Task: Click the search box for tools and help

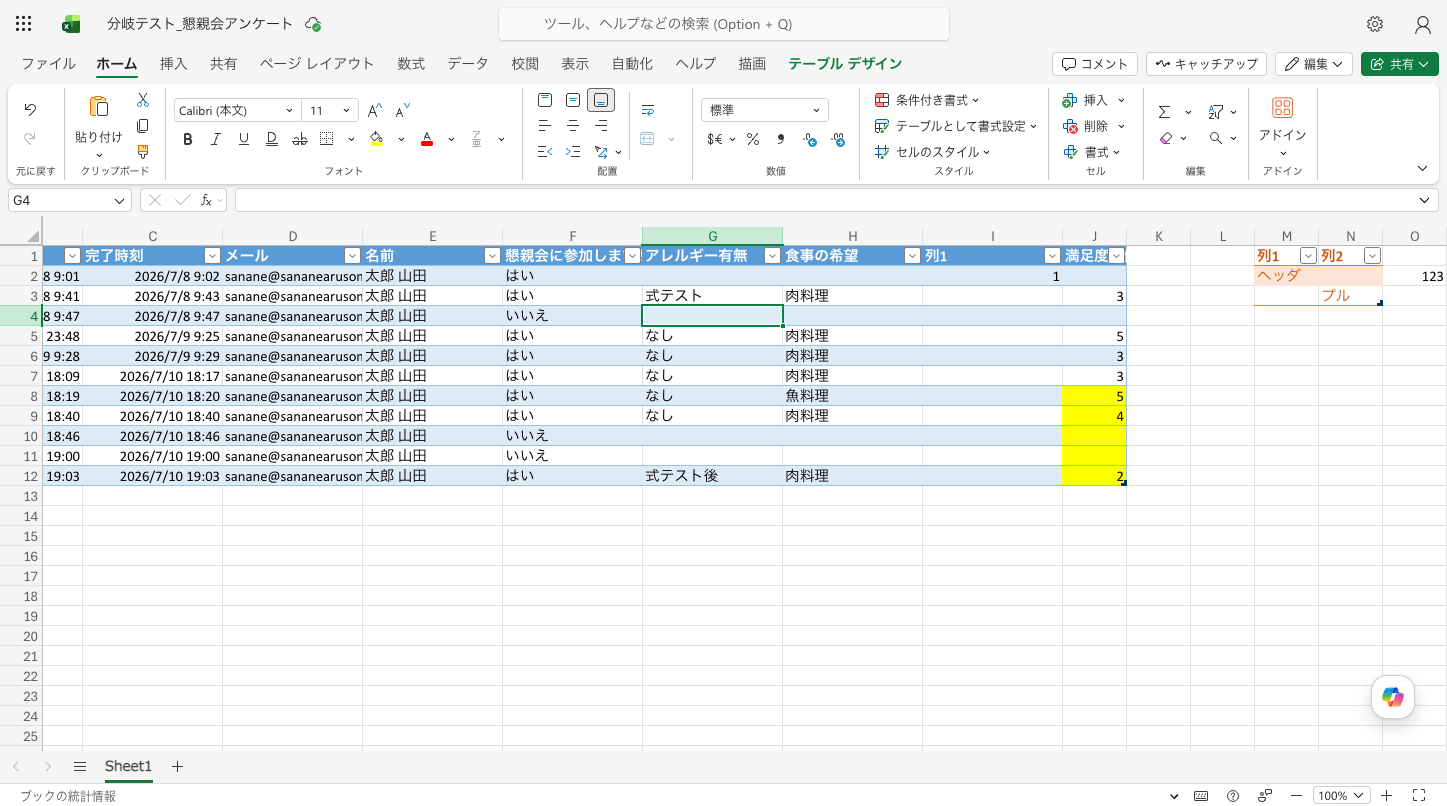Action: coord(724,24)
